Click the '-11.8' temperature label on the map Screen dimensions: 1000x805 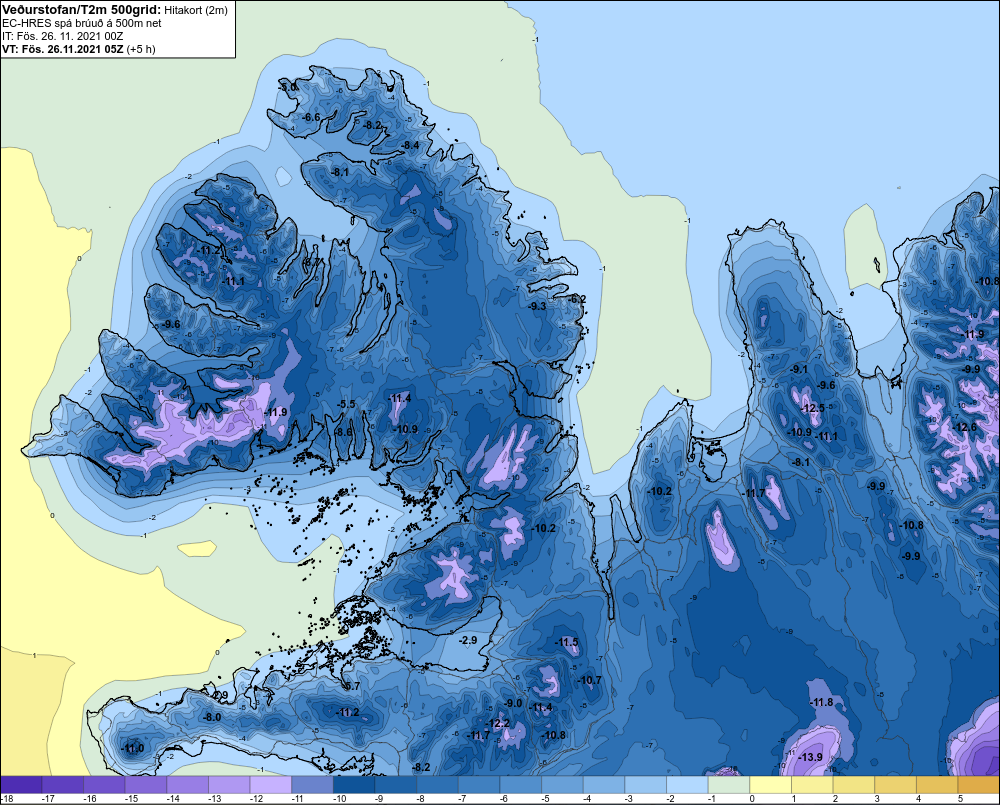pos(821,702)
